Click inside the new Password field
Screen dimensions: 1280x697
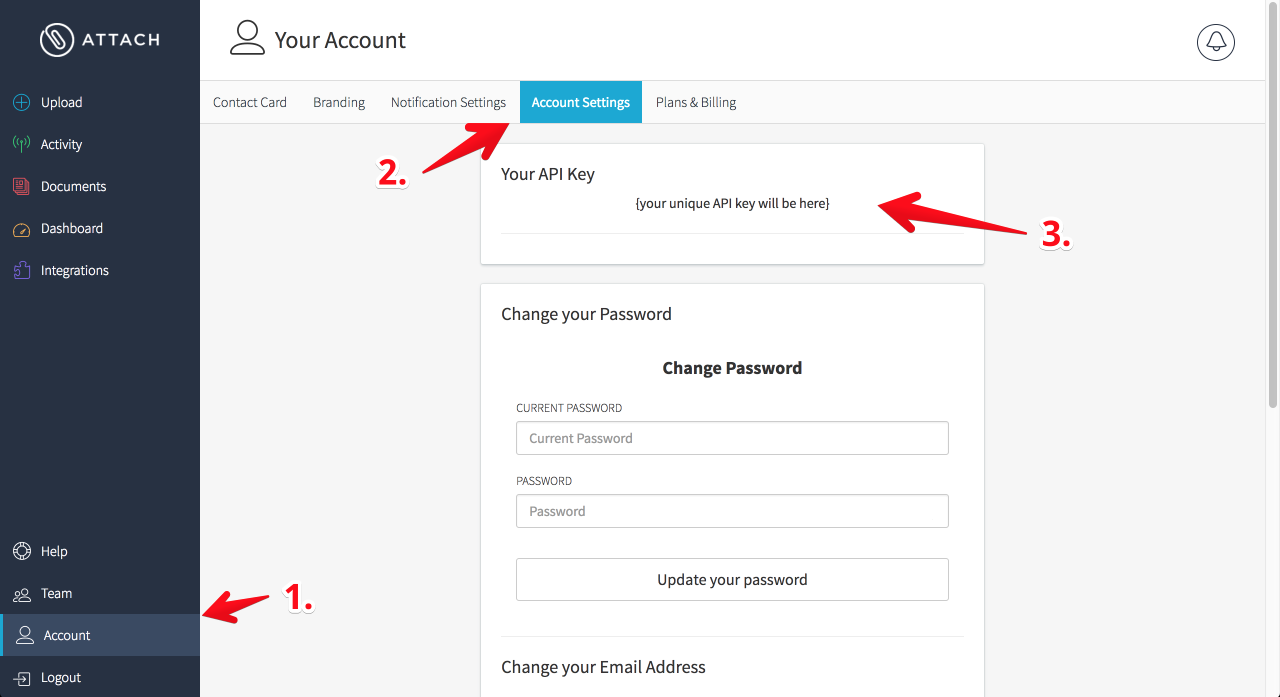[732, 511]
